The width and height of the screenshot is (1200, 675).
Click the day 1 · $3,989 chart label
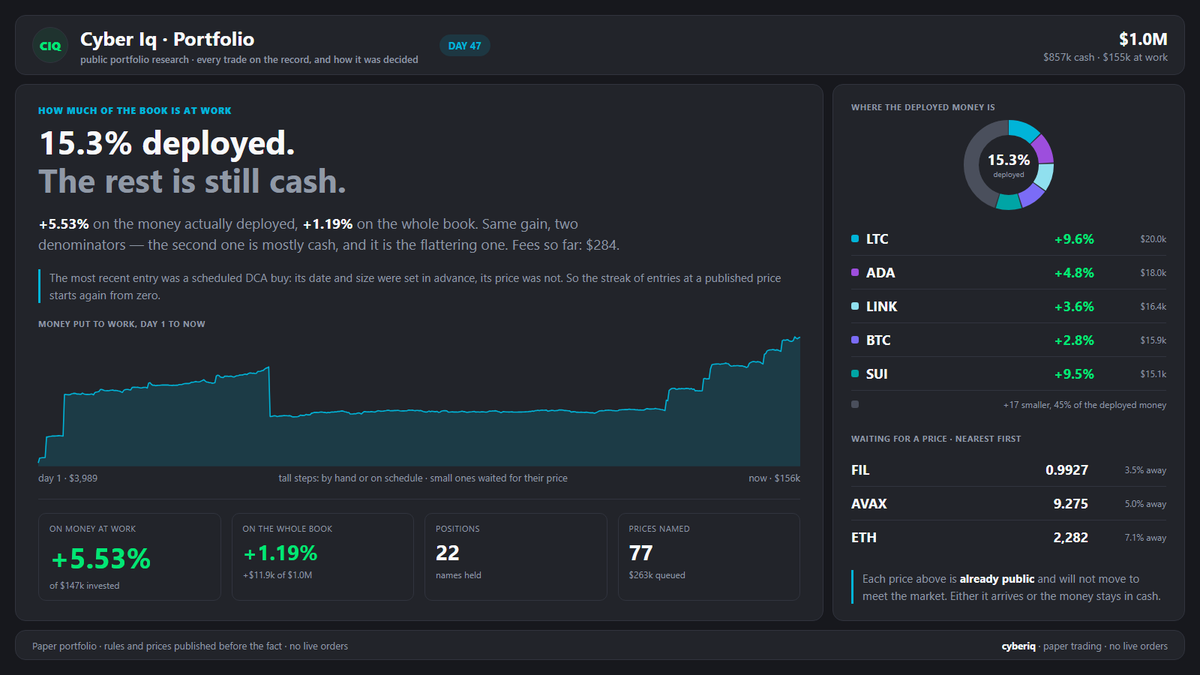[68, 478]
